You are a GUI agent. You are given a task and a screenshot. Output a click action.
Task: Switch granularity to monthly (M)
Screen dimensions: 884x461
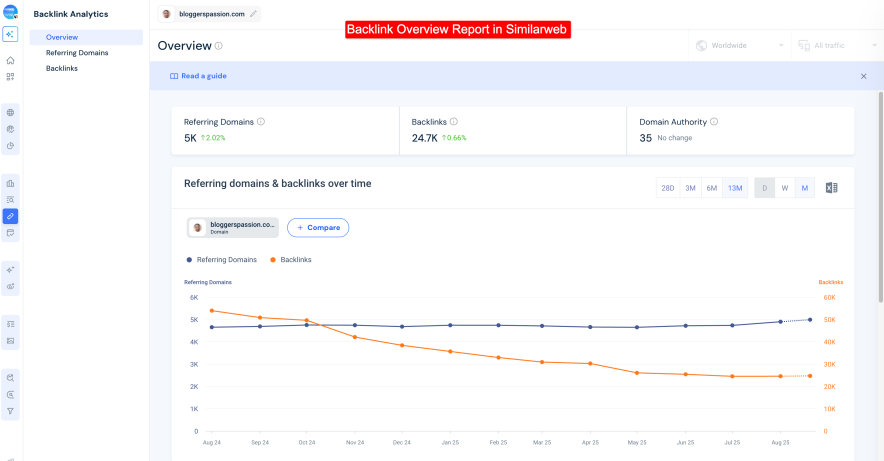pos(805,188)
